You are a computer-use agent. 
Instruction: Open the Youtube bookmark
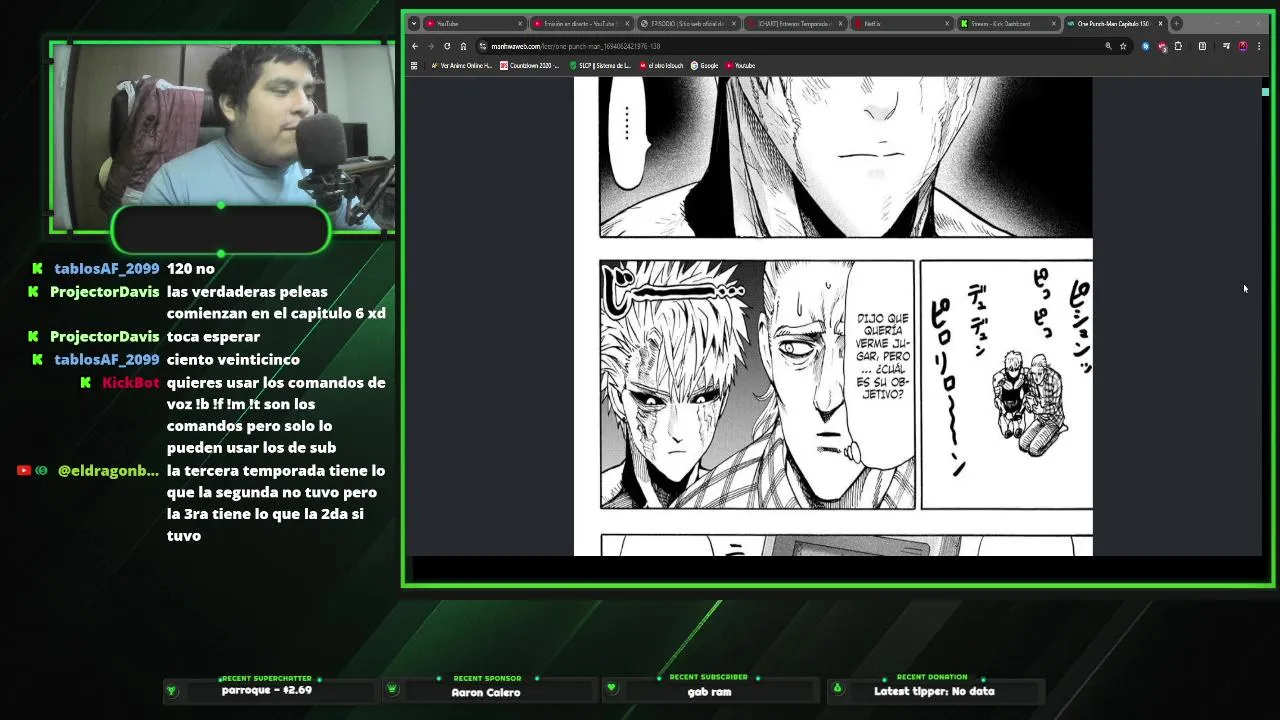pos(741,66)
